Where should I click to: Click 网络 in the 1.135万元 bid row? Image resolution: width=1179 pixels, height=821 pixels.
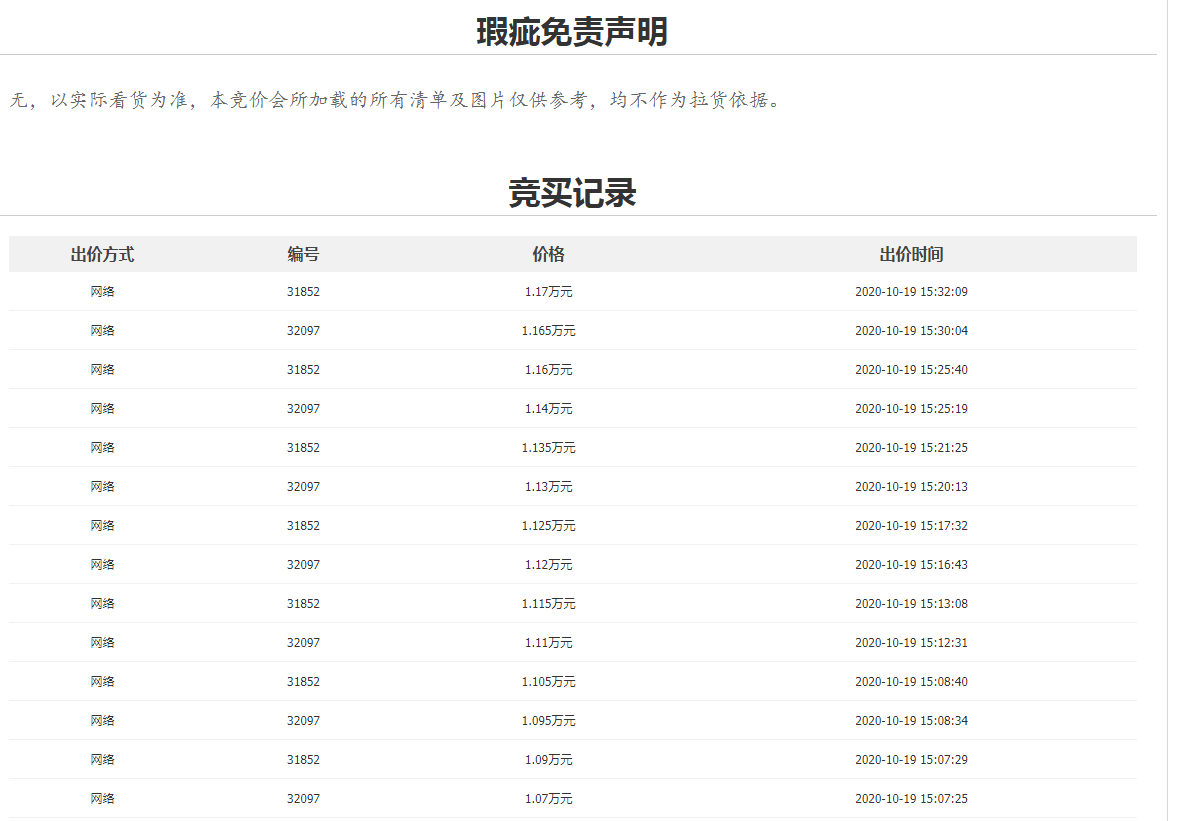tap(102, 448)
